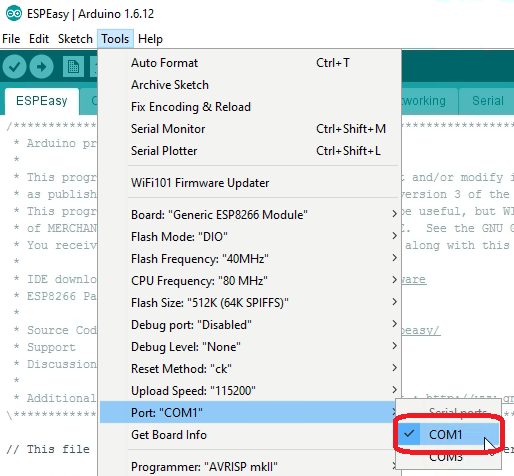Close the open Tools menu
Screen dimensions: 514x476
pos(115,39)
